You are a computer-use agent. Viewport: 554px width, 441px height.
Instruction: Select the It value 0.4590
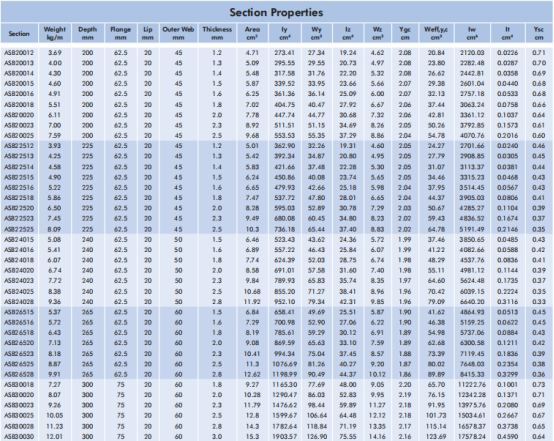[507, 437]
